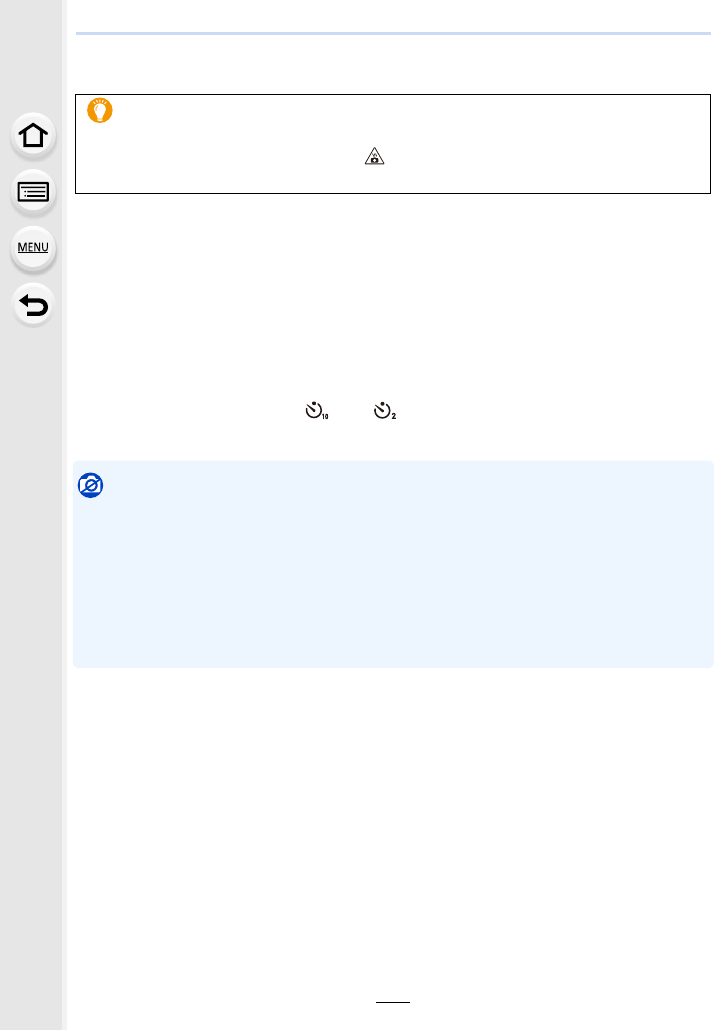
Task: Open the MENU list button
Action: pos(33,248)
